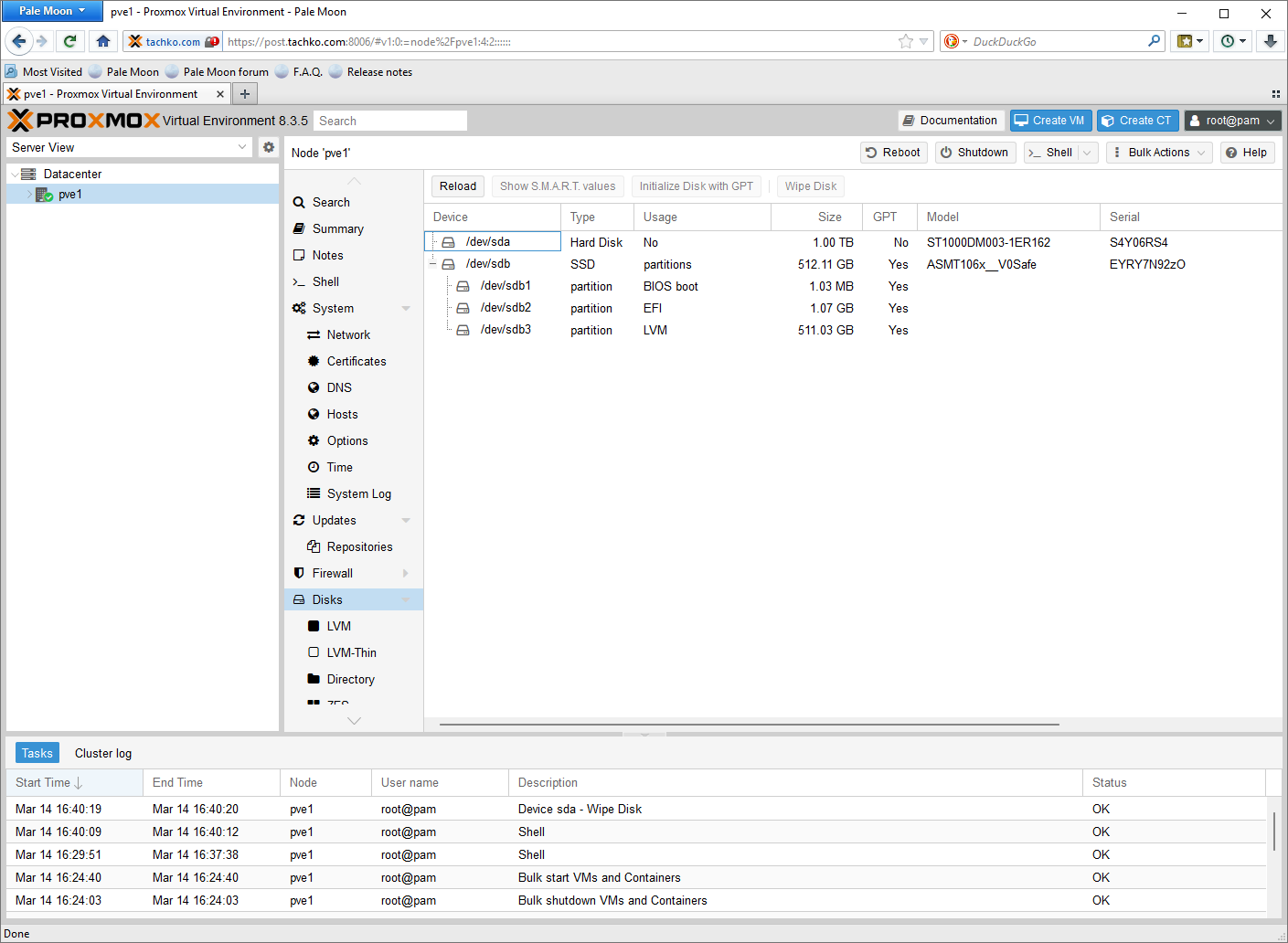Click the Reload disks button
Viewport: 1288px width, 943px height.
[458, 186]
